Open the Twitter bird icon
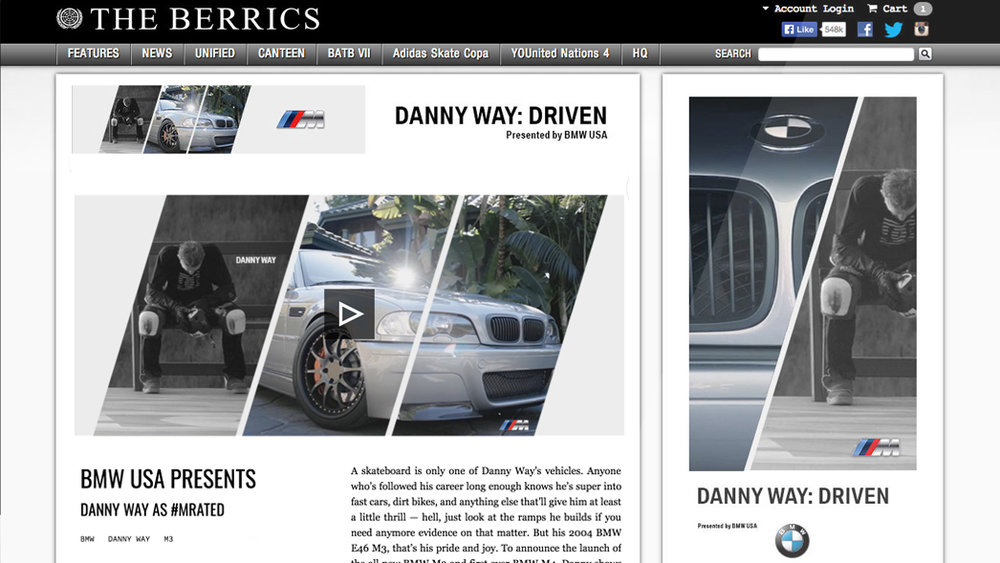The width and height of the screenshot is (1000, 563). (x=893, y=29)
